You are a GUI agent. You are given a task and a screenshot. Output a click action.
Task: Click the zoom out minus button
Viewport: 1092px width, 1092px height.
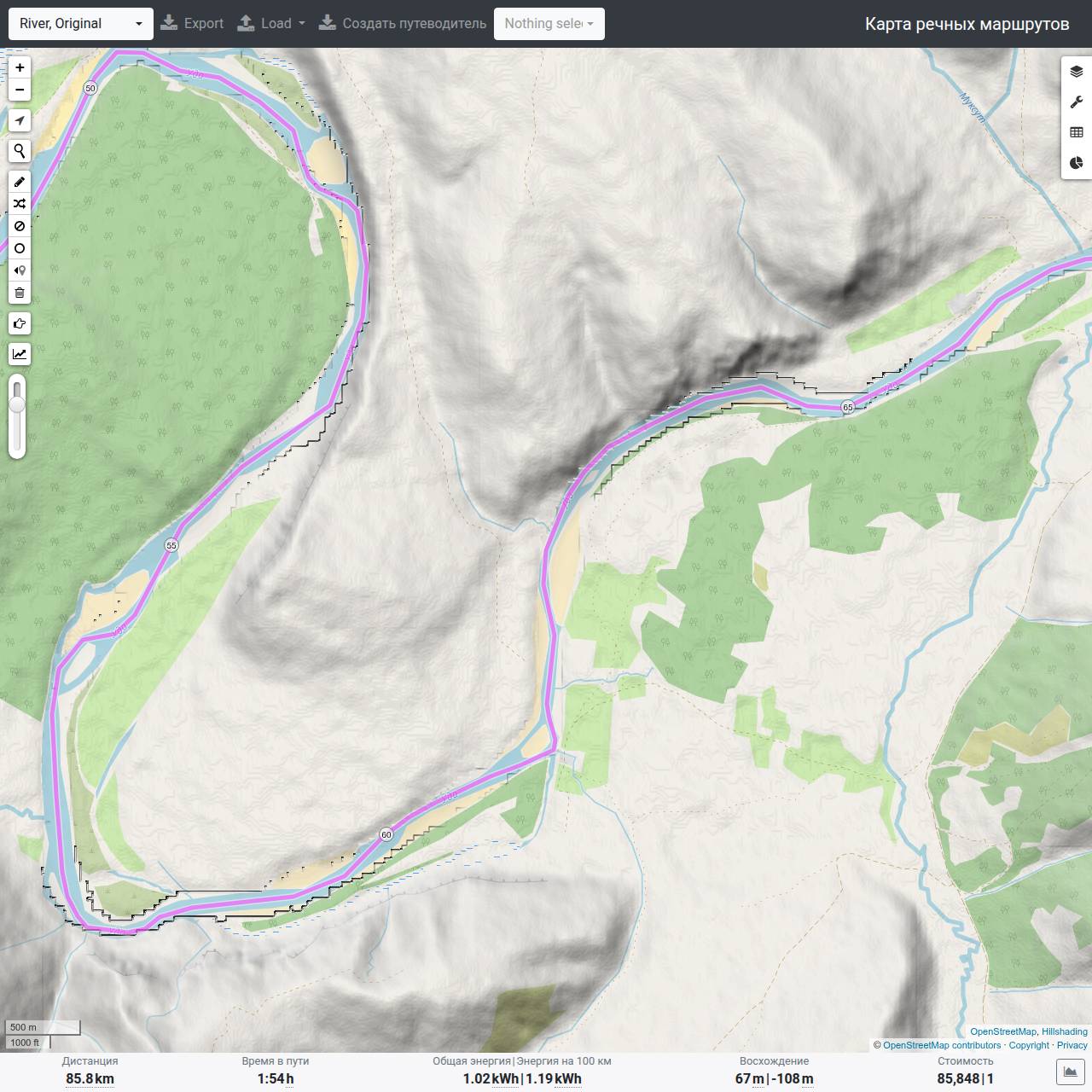[20, 90]
